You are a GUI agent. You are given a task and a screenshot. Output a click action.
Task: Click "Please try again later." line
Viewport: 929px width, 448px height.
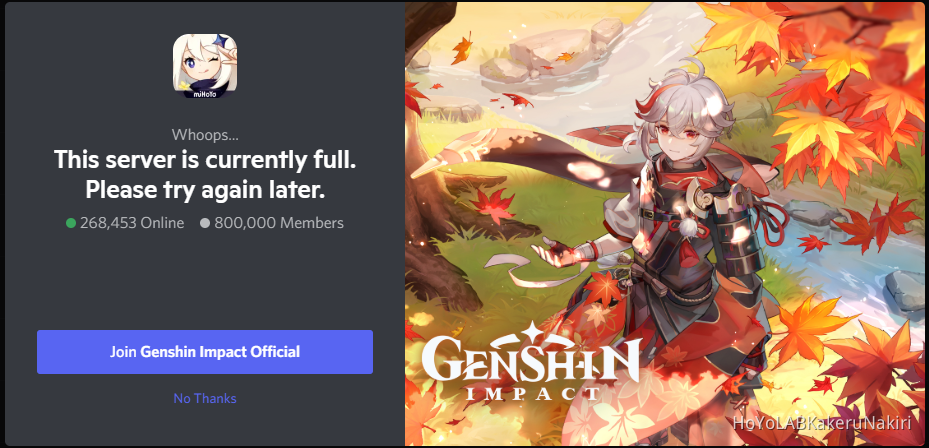click(205, 190)
